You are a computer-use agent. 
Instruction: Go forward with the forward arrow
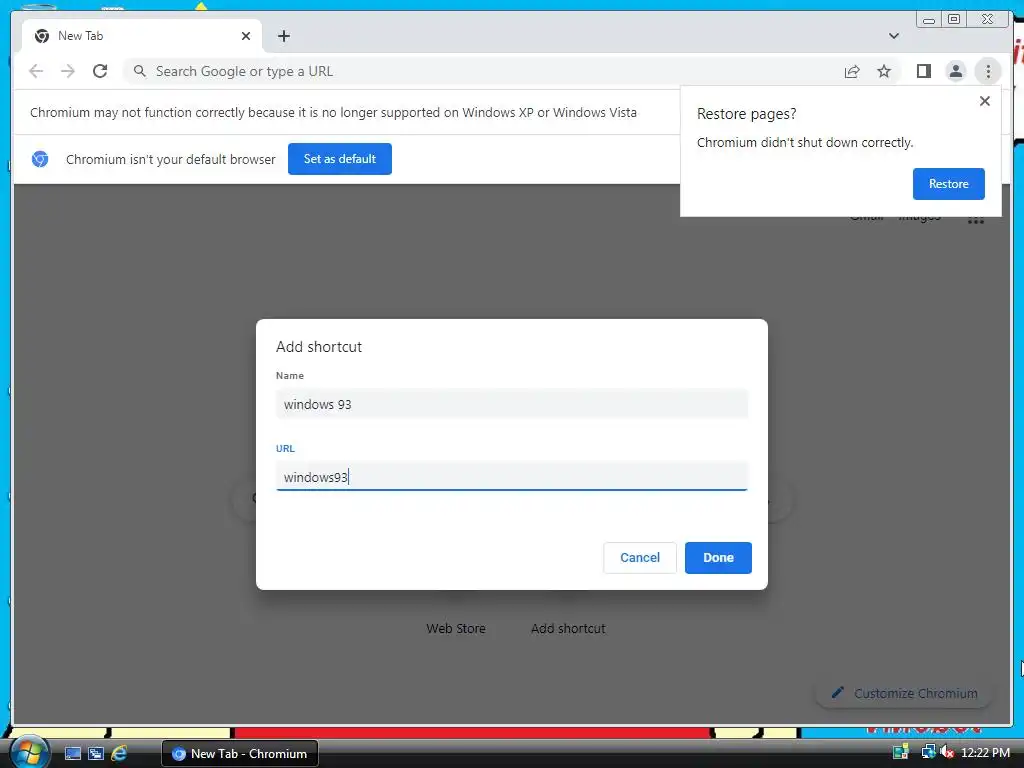click(x=68, y=71)
